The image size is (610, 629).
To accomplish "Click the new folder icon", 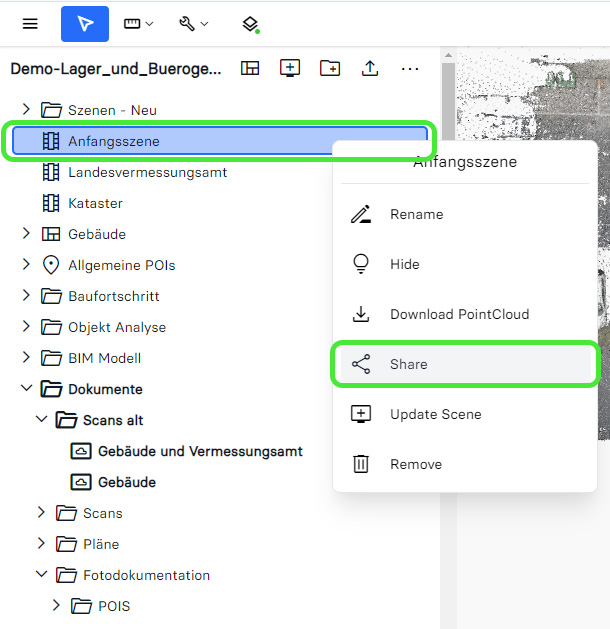I will [x=330, y=68].
